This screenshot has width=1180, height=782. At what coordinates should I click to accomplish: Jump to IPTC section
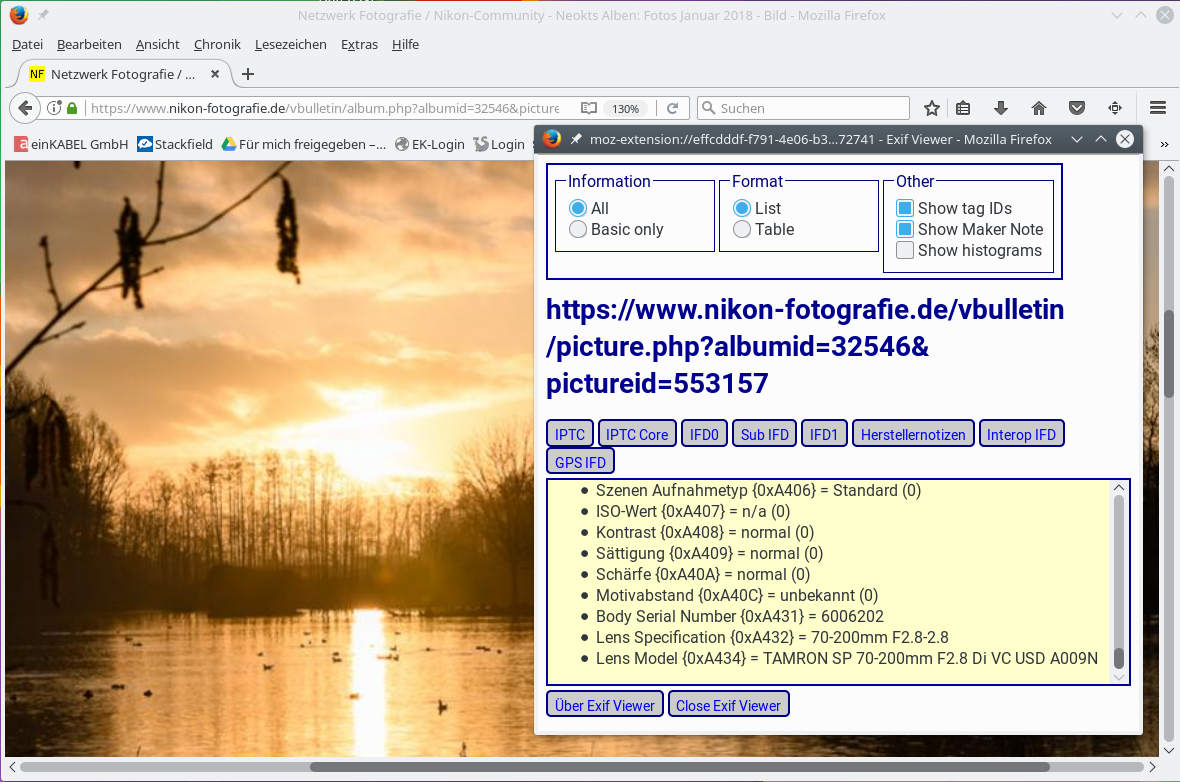(570, 434)
